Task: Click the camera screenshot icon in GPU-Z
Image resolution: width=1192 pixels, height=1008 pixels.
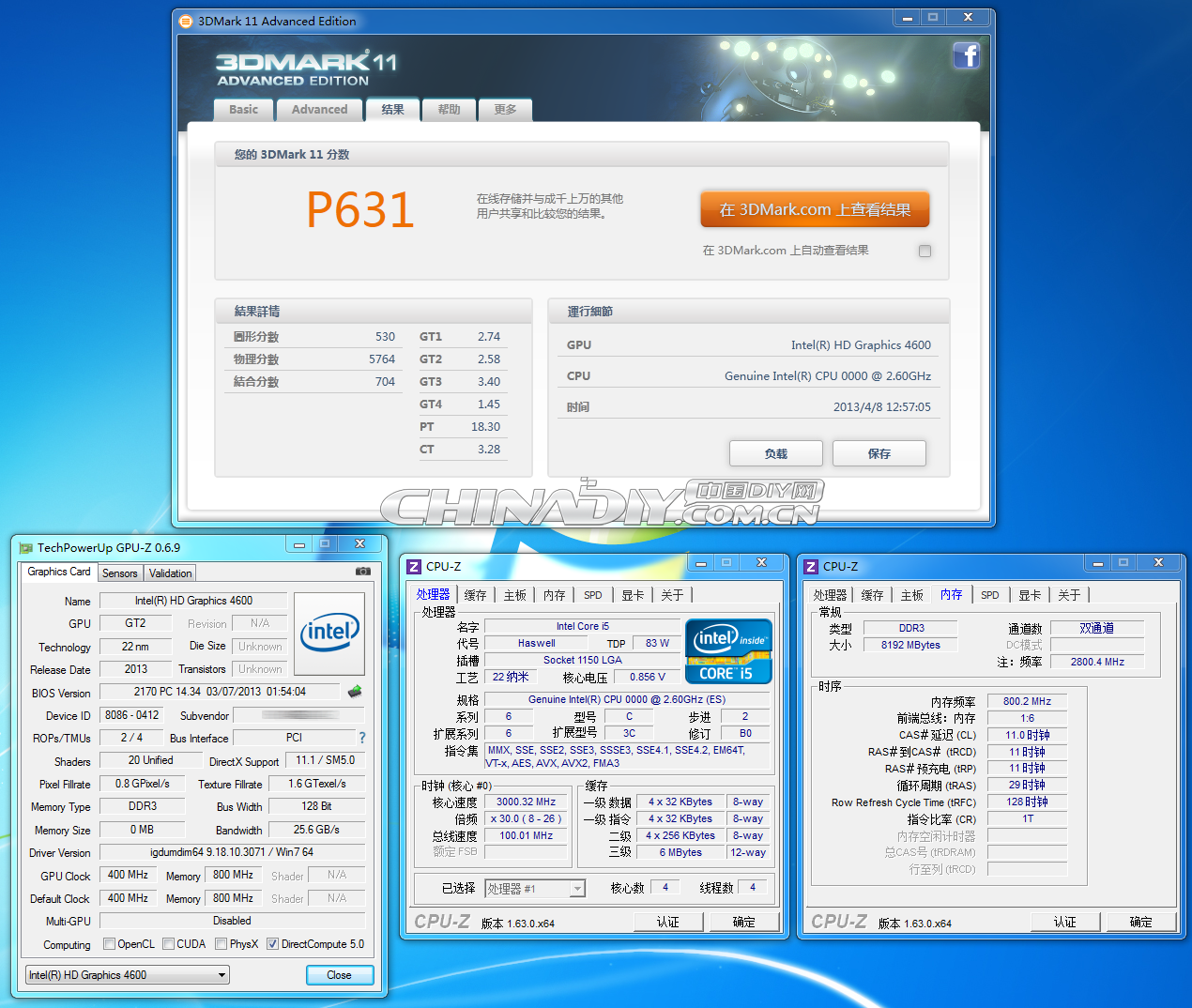Action: coord(363,572)
